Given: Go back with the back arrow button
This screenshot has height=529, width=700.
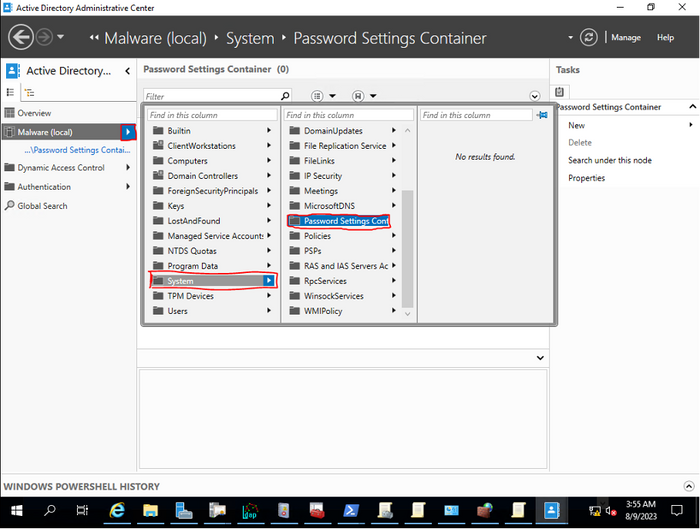Looking at the screenshot, I should [x=21, y=37].
